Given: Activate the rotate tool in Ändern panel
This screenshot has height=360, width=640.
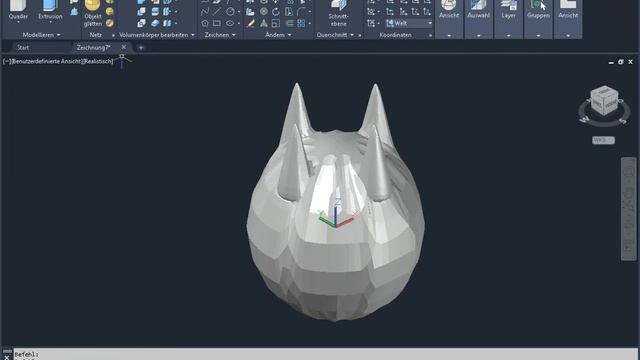Looking at the screenshot, I should click(x=276, y=12).
